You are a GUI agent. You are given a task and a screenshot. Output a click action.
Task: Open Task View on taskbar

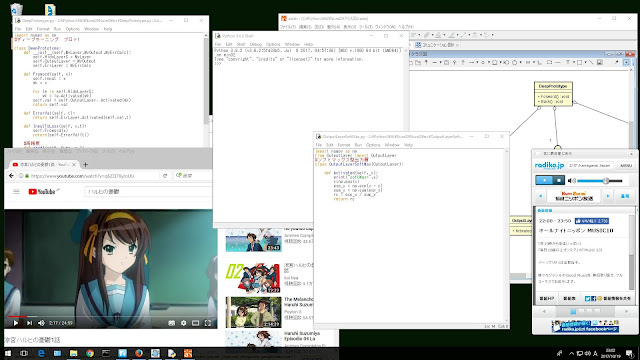click(24, 353)
